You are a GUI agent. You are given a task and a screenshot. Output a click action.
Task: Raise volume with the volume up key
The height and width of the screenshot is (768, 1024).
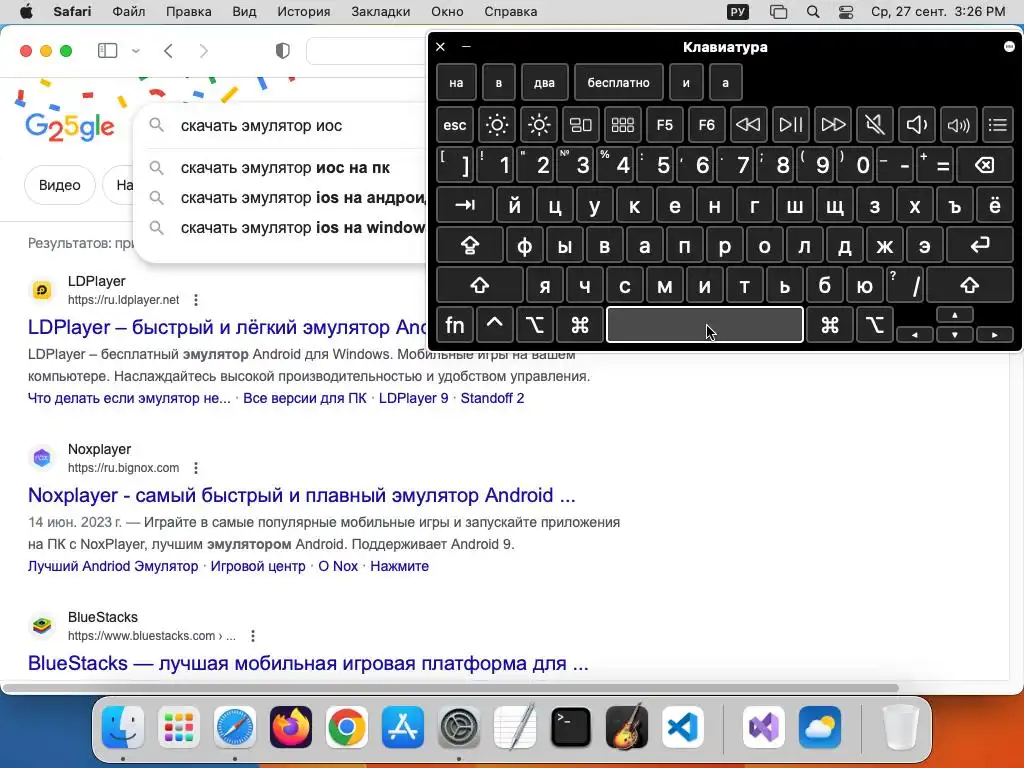click(x=958, y=125)
